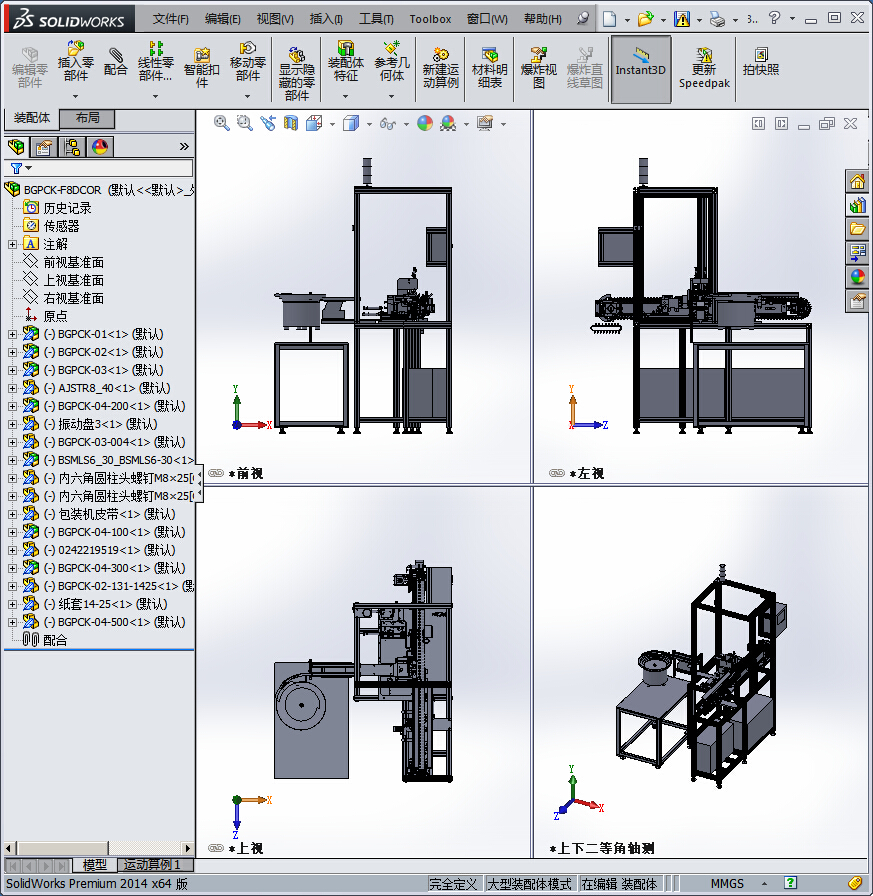Viewport: 873px width, 896px height.
Task: Expand manager panel tabs chevron (»)
Action: (184, 146)
